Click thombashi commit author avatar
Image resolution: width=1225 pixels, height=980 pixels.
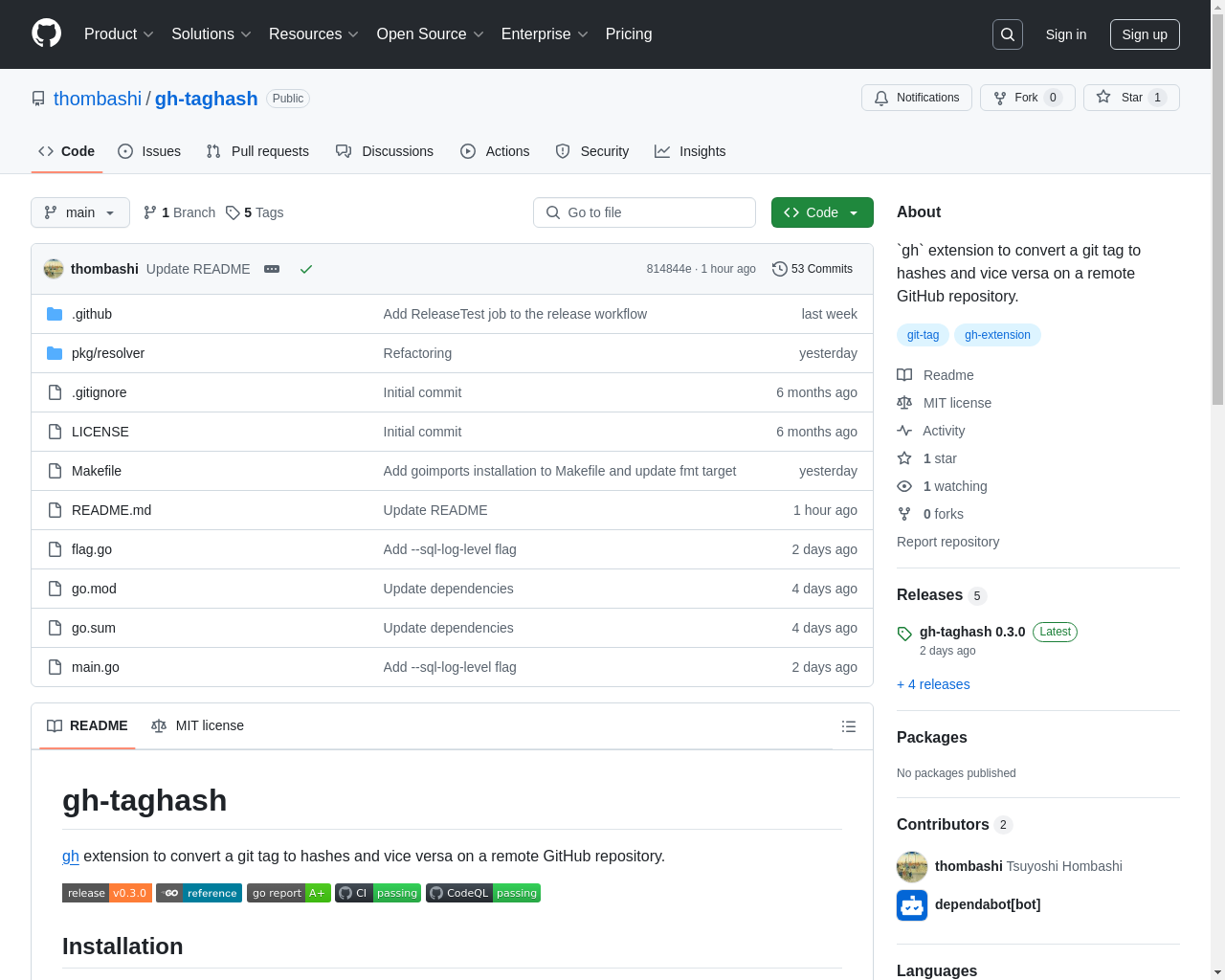point(54,269)
